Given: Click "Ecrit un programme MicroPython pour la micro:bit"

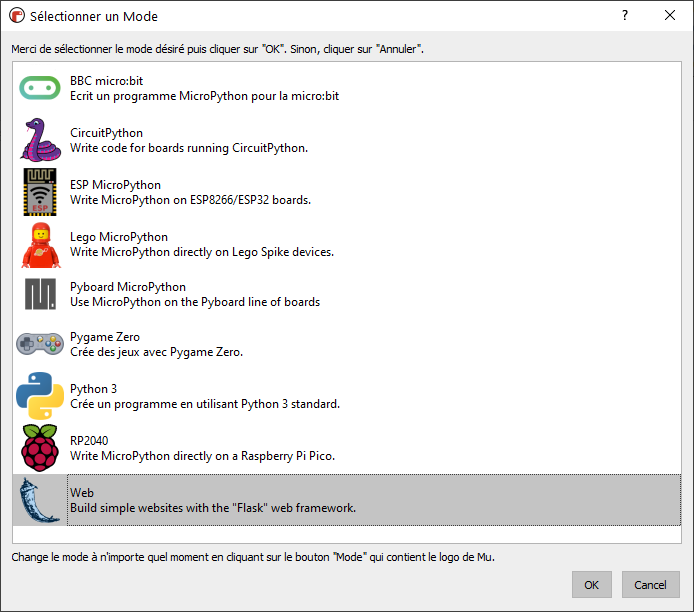Looking at the screenshot, I should 204,96.
